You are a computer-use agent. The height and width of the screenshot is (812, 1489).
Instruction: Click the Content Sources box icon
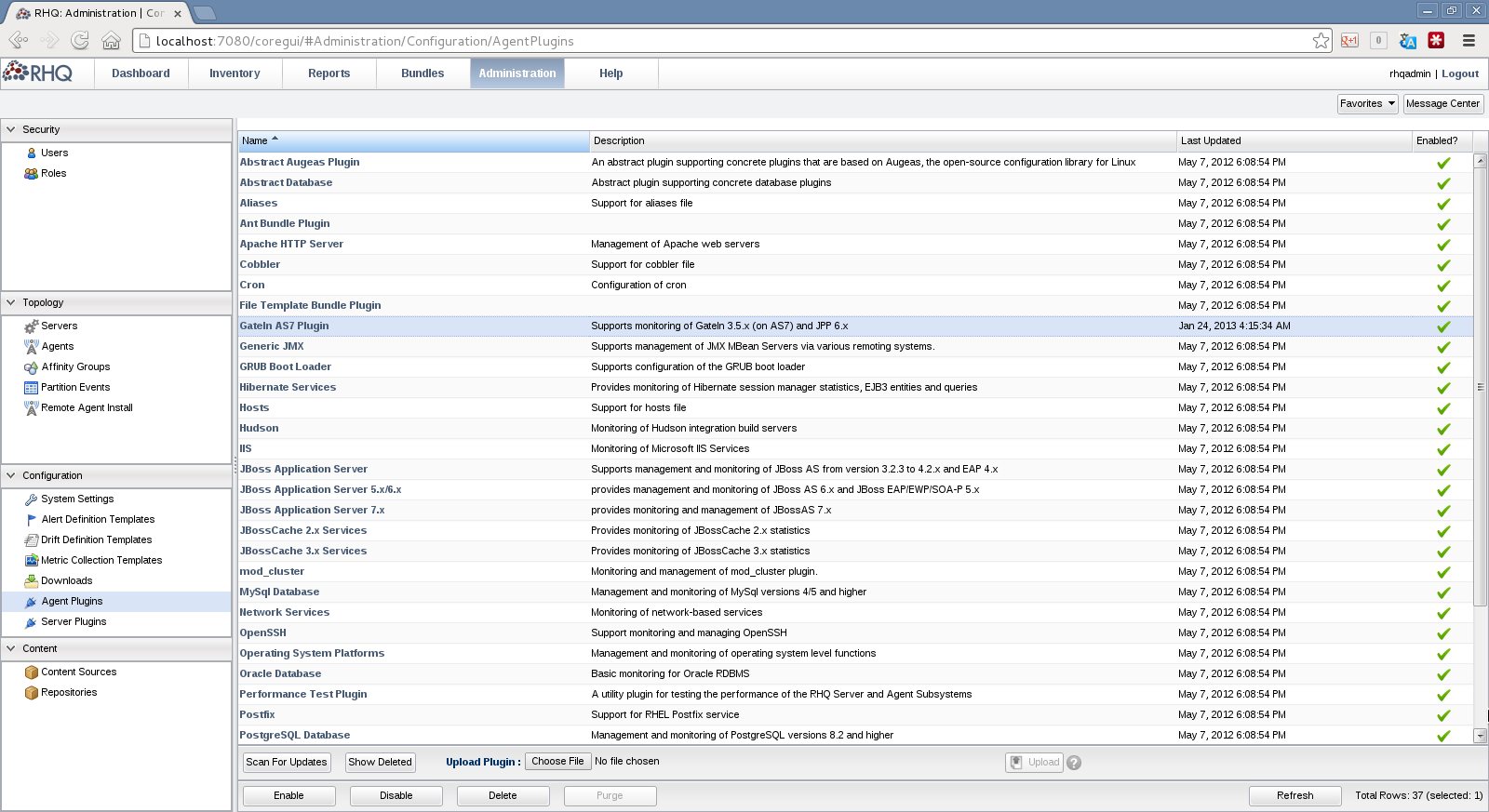(32, 672)
